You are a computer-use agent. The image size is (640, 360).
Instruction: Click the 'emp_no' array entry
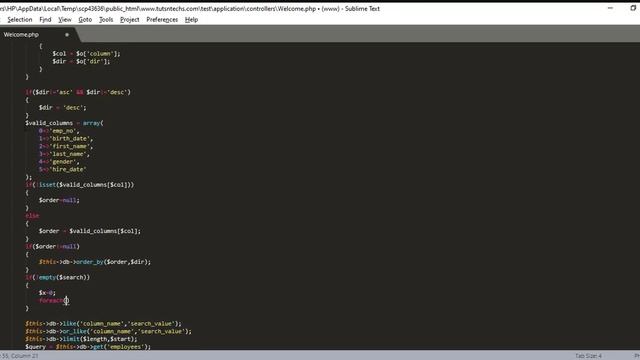(x=59, y=131)
